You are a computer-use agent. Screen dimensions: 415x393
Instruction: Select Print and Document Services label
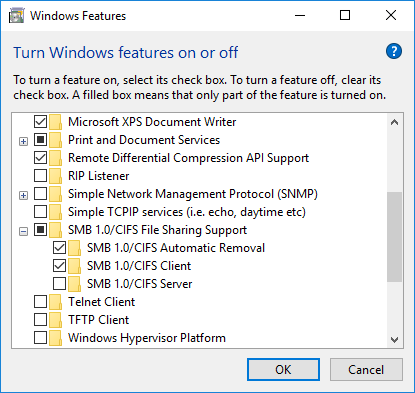coord(144,140)
